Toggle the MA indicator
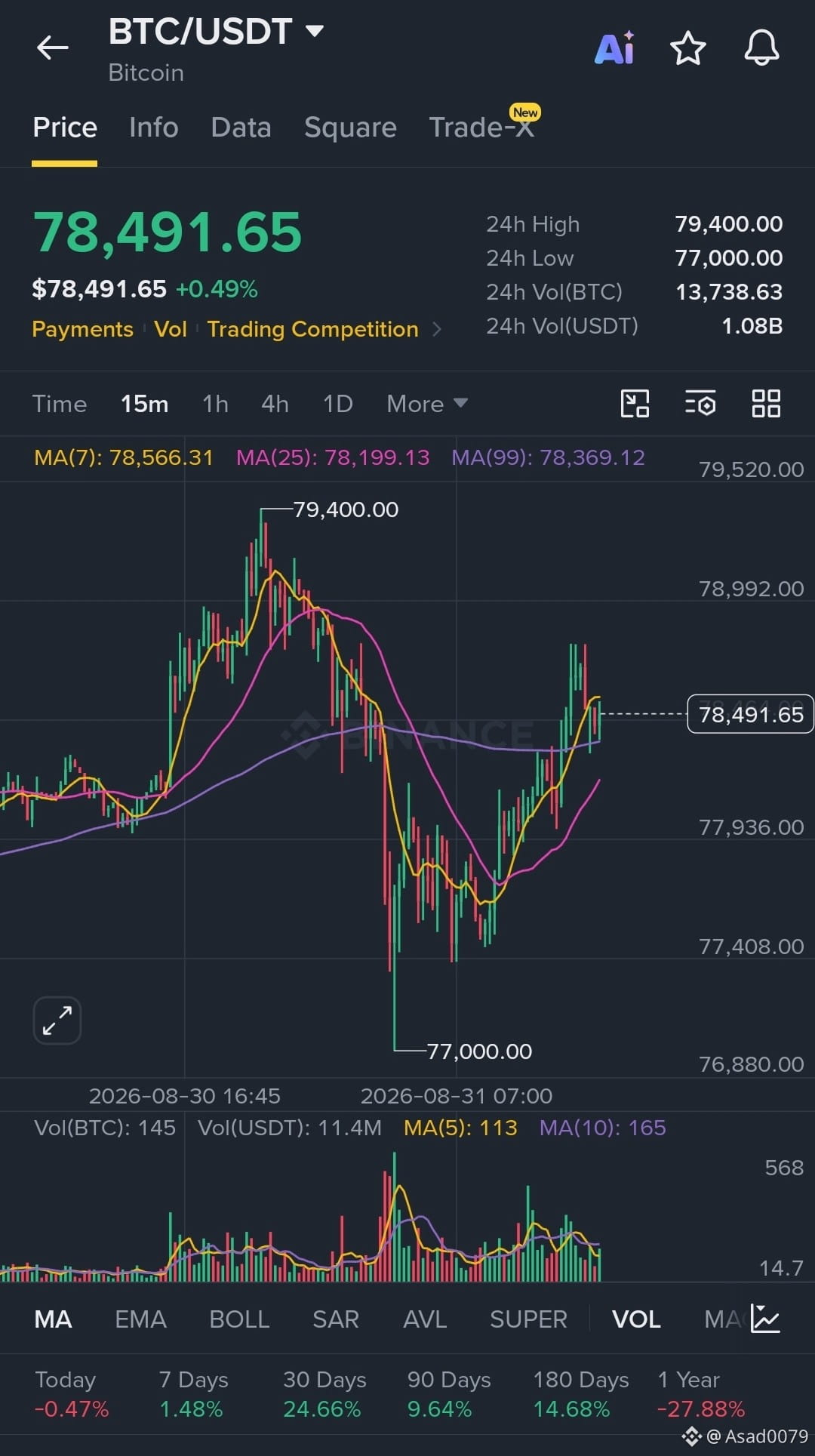The width and height of the screenshot is (815, 1456). pos(54,1319)
